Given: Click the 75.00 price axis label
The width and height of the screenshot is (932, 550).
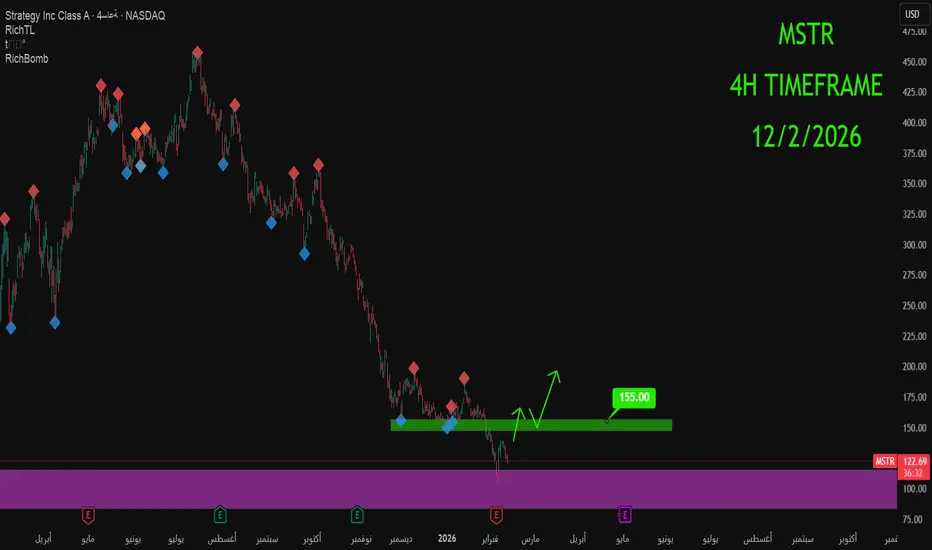Looking at the screenshot, I should [x=914, y=520].
